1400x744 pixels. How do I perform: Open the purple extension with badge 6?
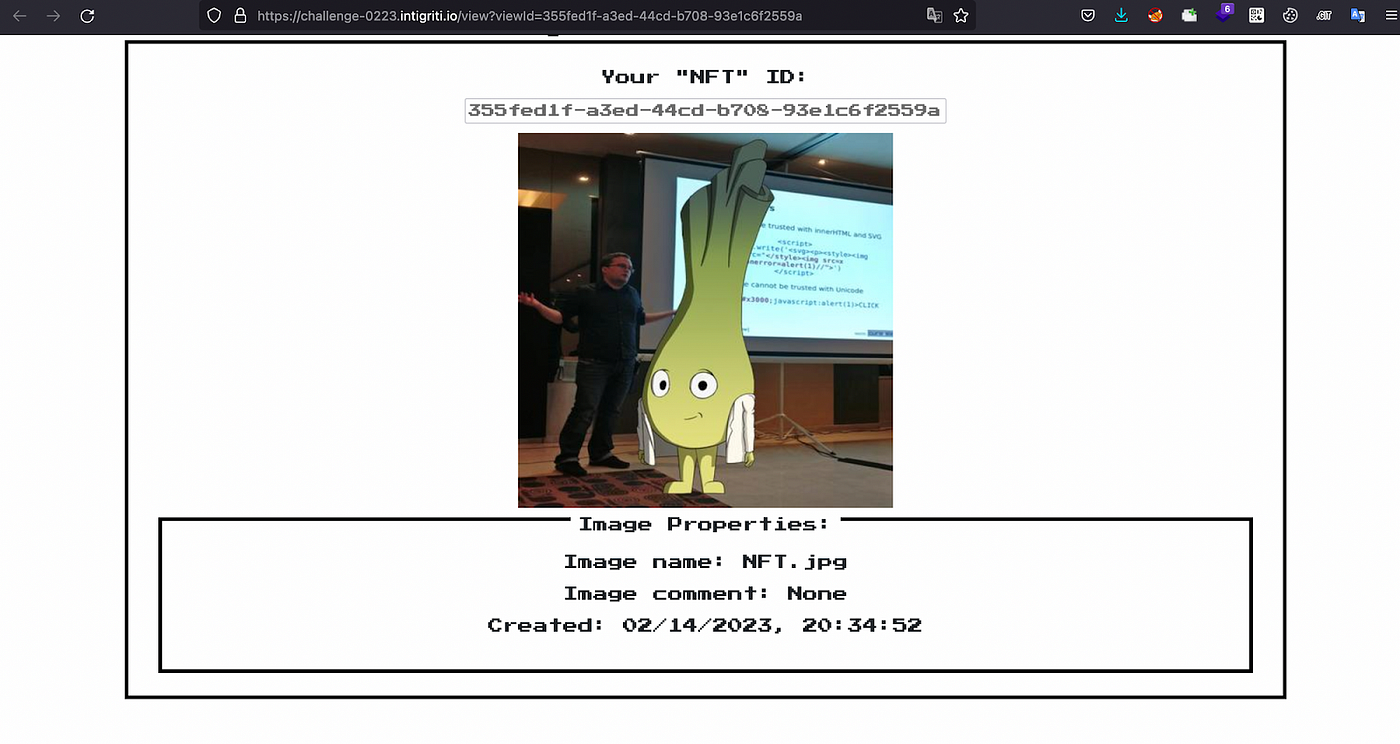1224,14
